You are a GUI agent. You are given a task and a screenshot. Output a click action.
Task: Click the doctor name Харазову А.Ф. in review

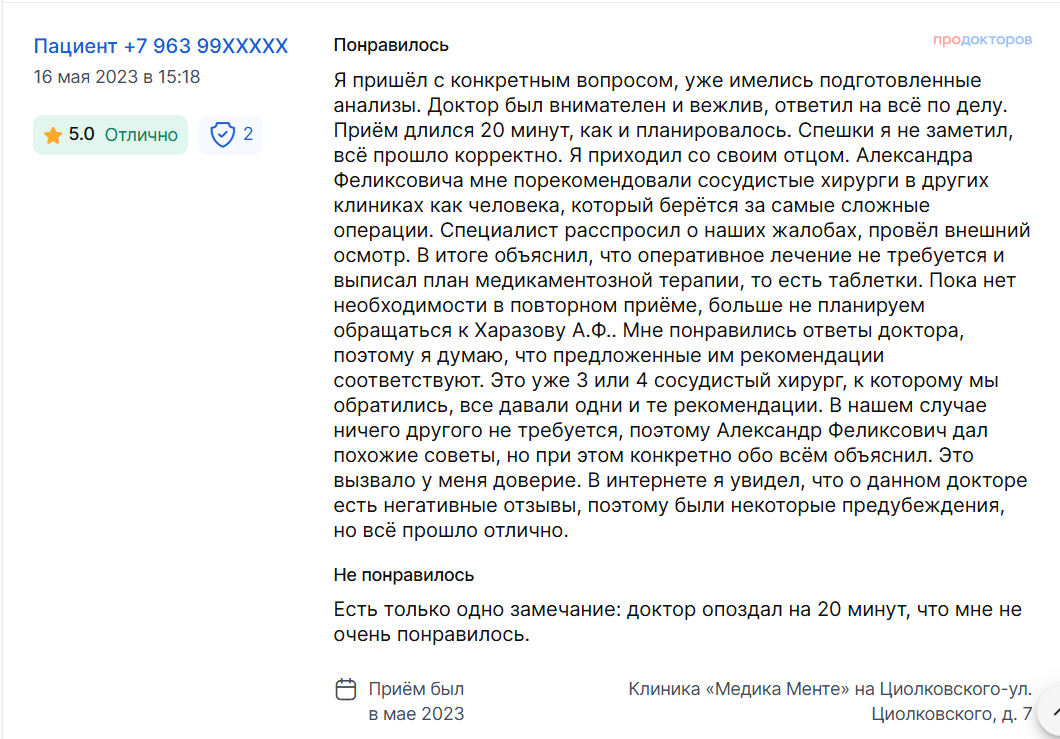(545, 331)
